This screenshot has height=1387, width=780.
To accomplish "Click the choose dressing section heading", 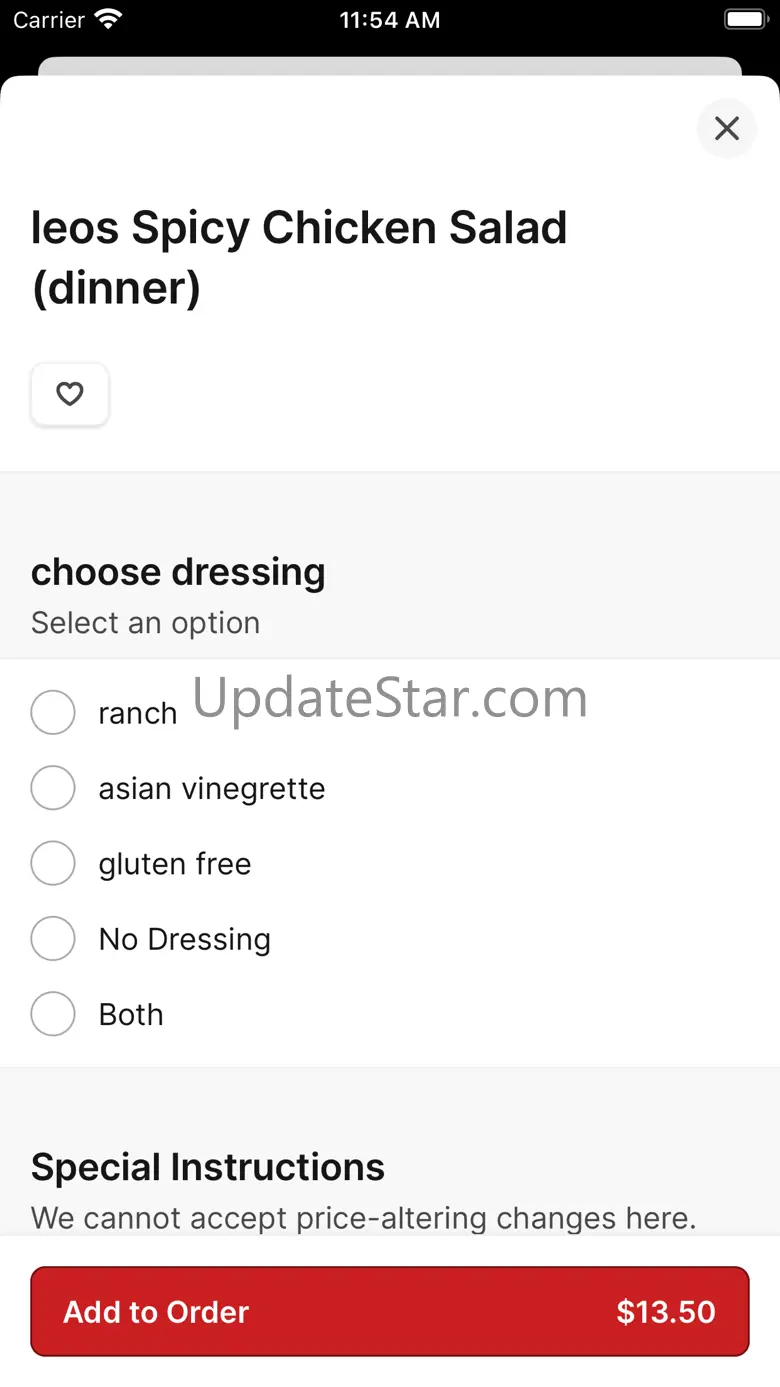I will point(178,572).
